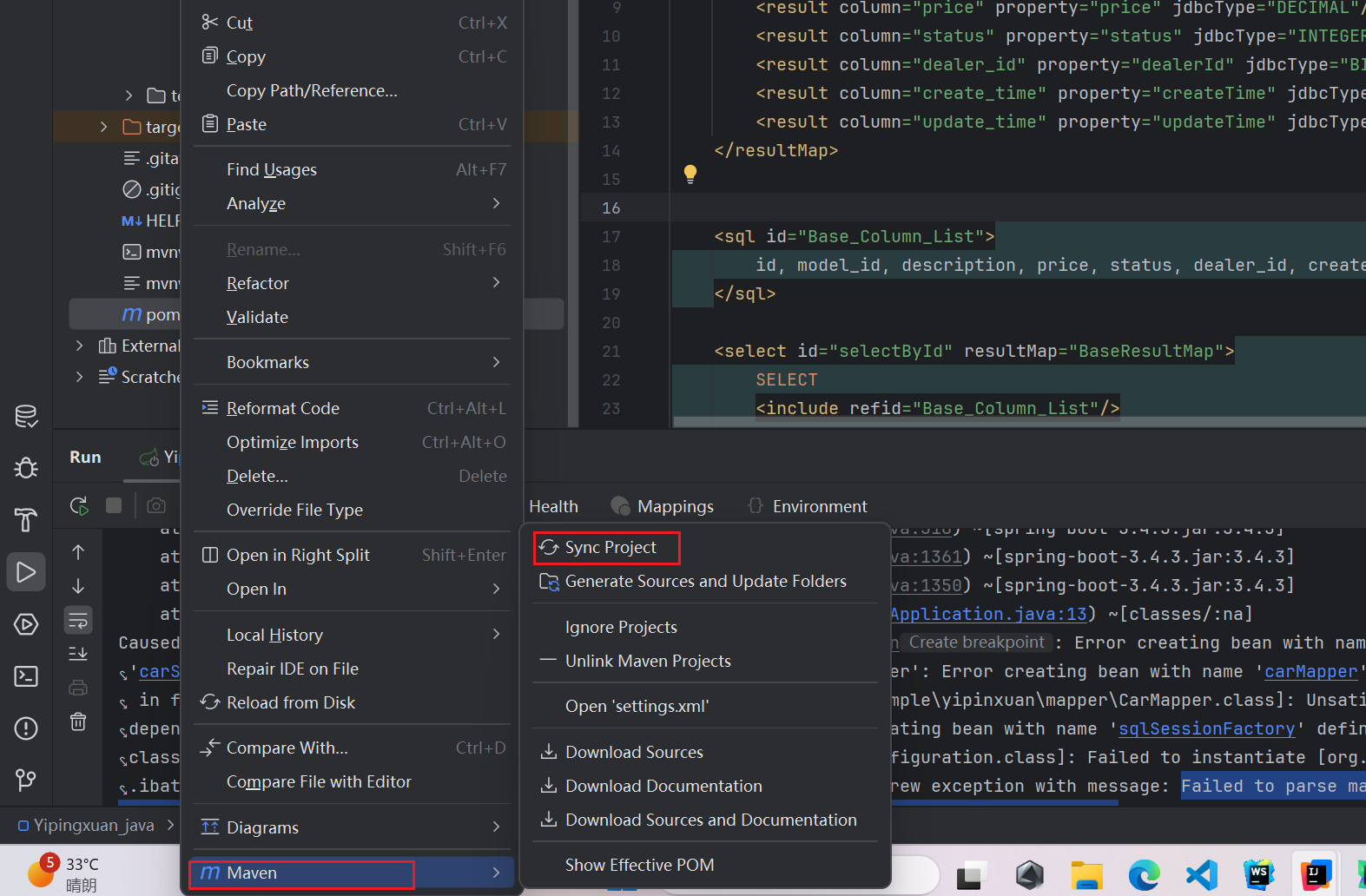Select Sync Project from Maven submenu
Viewport: 1366px width, 896px height.
point(610,548)
